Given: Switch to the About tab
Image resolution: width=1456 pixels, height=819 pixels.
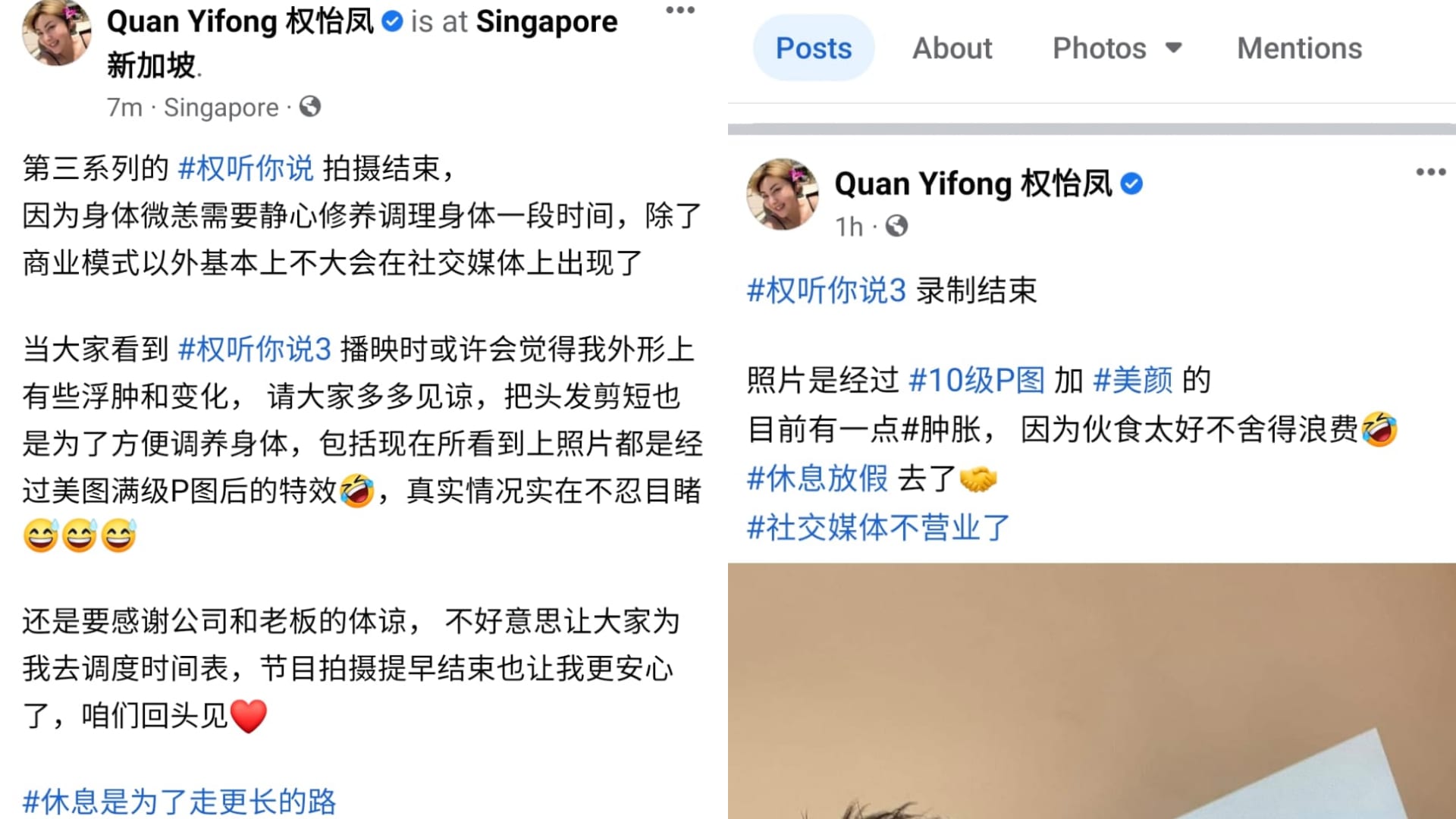Looking at the screenshot, I should tap(952, 49).
